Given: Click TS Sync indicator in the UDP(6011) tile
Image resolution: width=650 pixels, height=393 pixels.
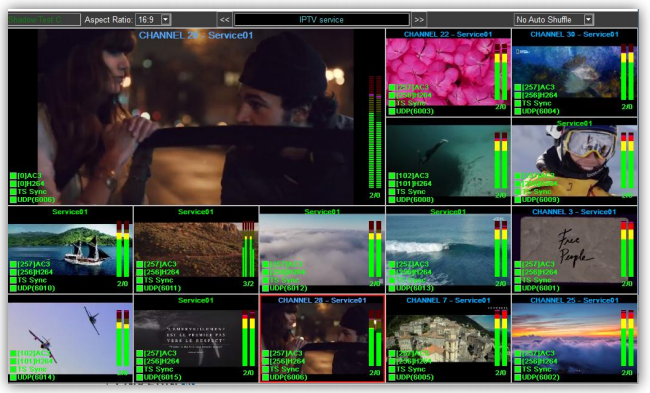Looking at the screenshot, I should (x=140, y=280).
